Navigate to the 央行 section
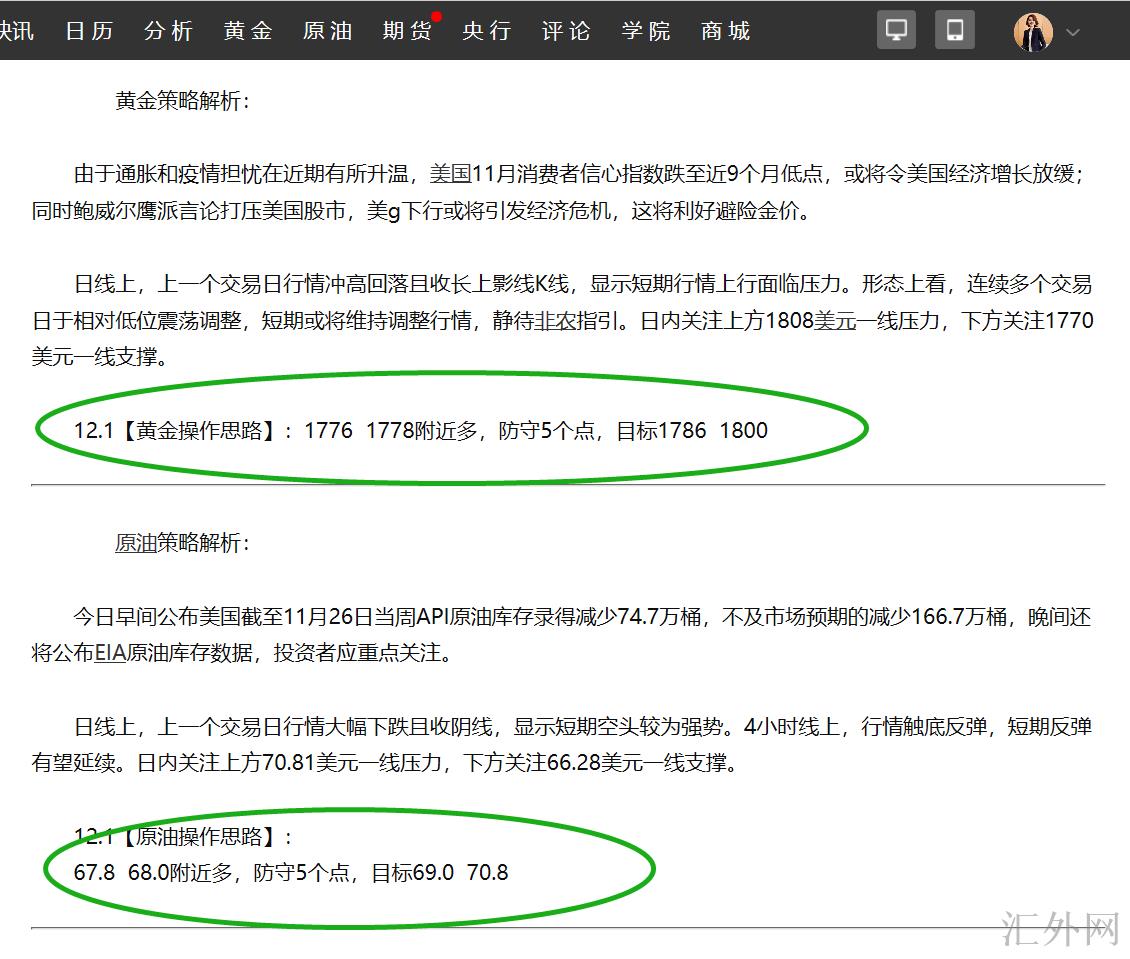1130x959 pixels. pyautogui.click(x=486, y=31)
